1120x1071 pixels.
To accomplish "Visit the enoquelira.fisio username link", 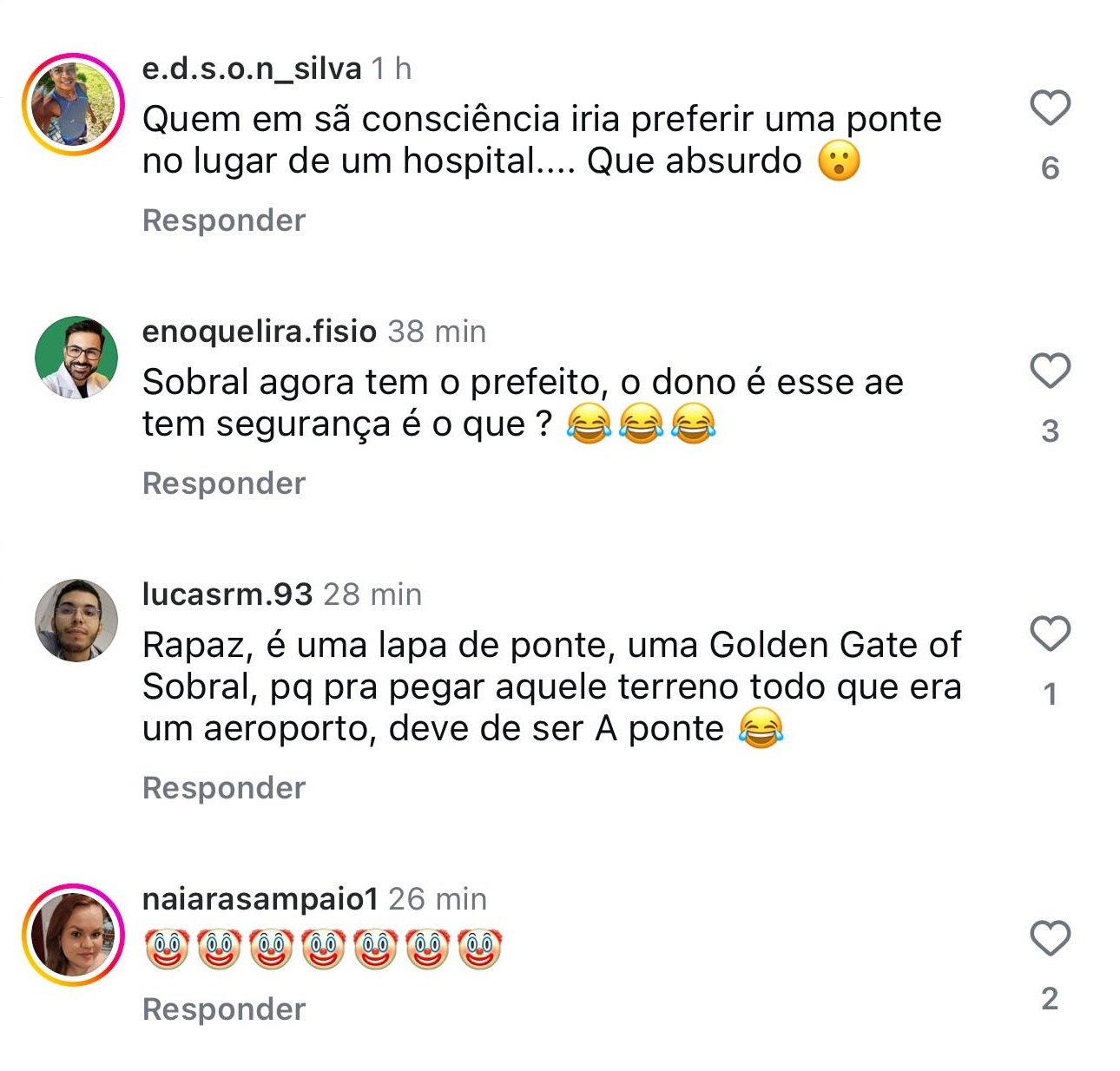I will click(x=260, y=332).
